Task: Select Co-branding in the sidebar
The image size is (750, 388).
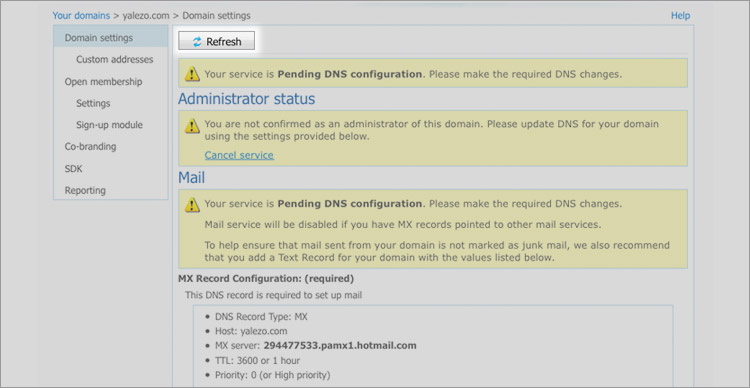Action: pos(90,146)
